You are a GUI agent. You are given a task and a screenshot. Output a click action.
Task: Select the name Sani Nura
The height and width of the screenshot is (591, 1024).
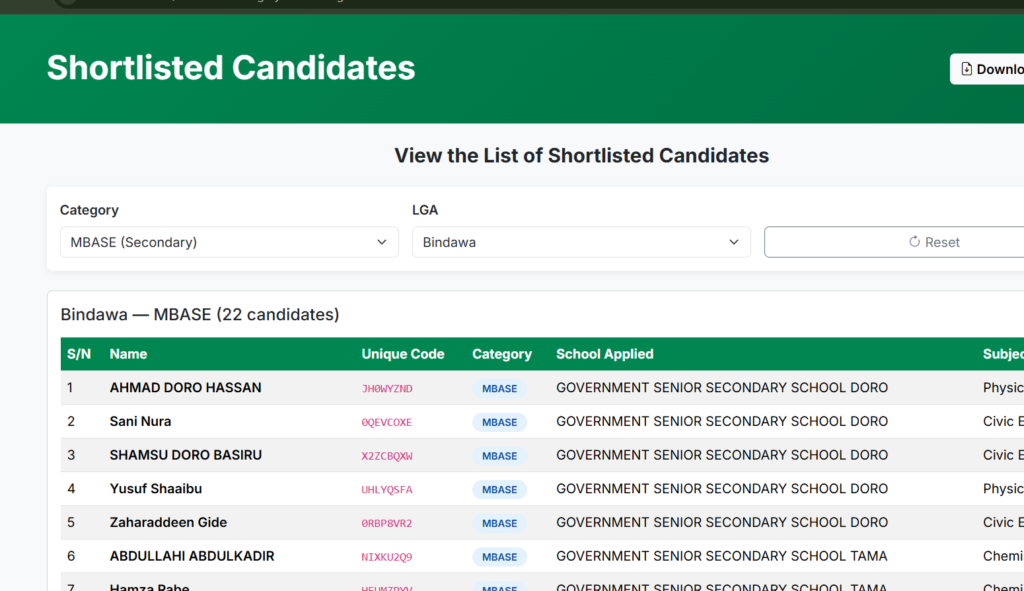[140, 422]
